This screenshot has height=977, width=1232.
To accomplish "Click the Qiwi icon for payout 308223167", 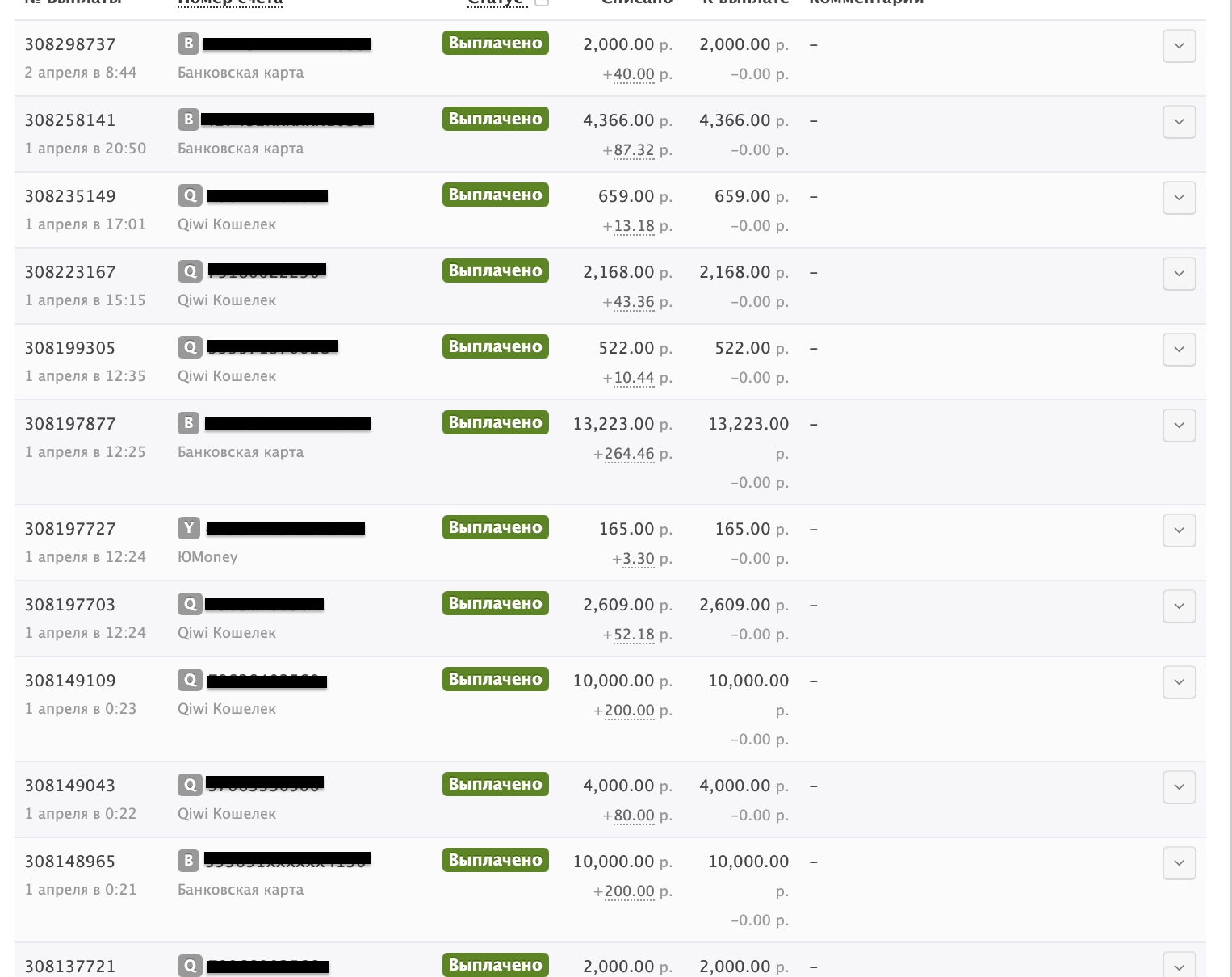I will click(x=190, y=271).
